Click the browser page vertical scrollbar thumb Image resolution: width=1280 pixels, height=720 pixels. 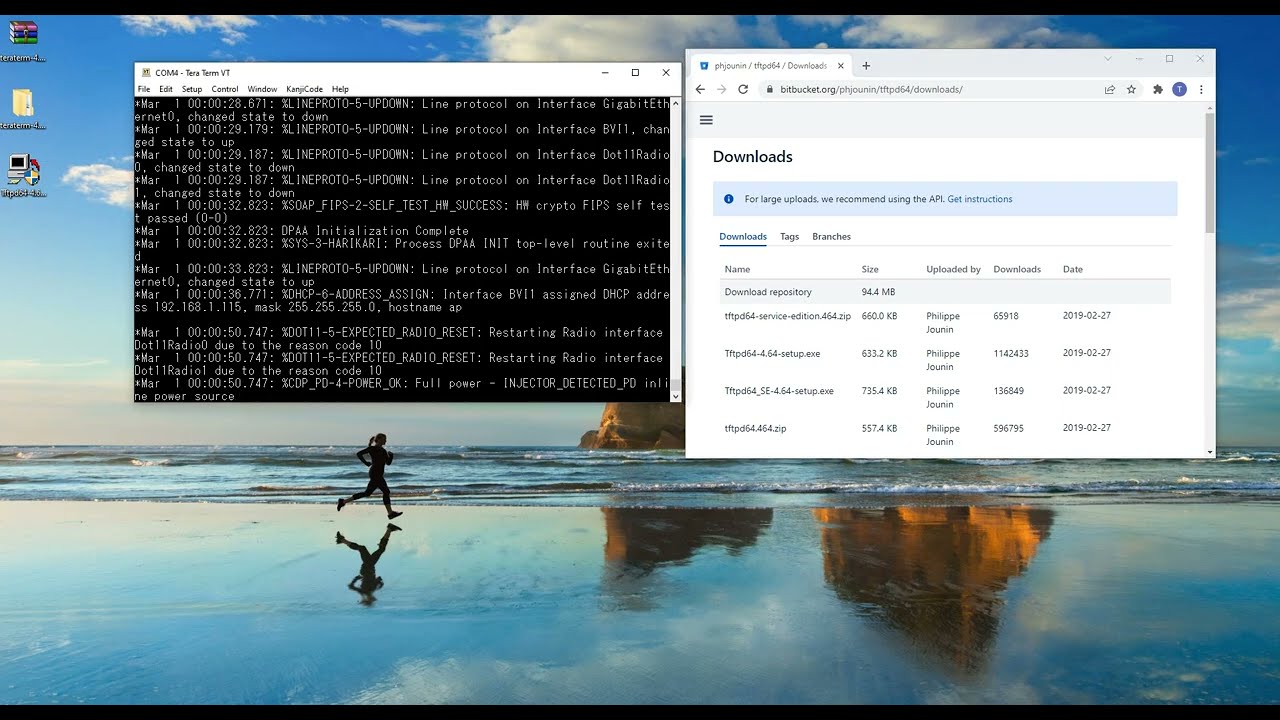tap(1210, 172)
